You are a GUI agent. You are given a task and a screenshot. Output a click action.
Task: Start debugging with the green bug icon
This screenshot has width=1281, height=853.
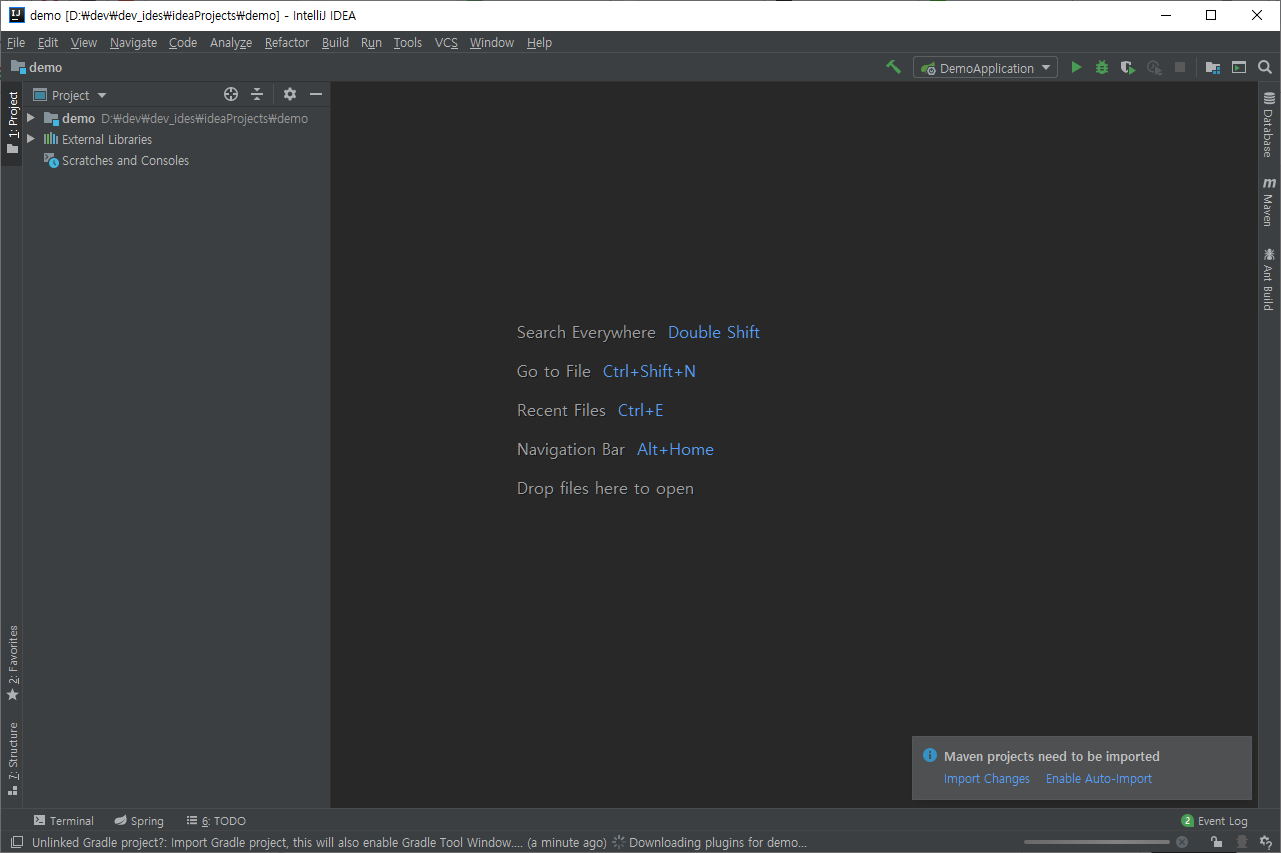(1102, 68)
